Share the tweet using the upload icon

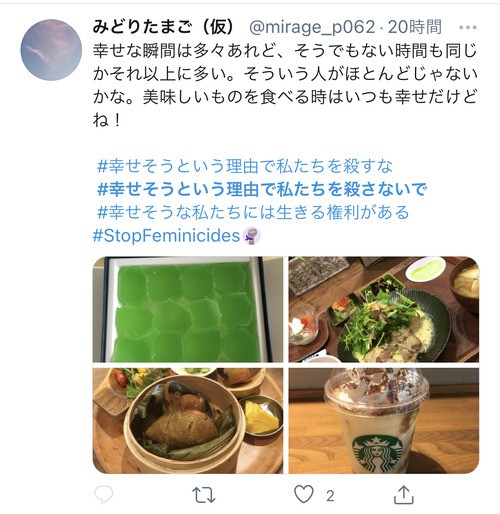[404, 495]
